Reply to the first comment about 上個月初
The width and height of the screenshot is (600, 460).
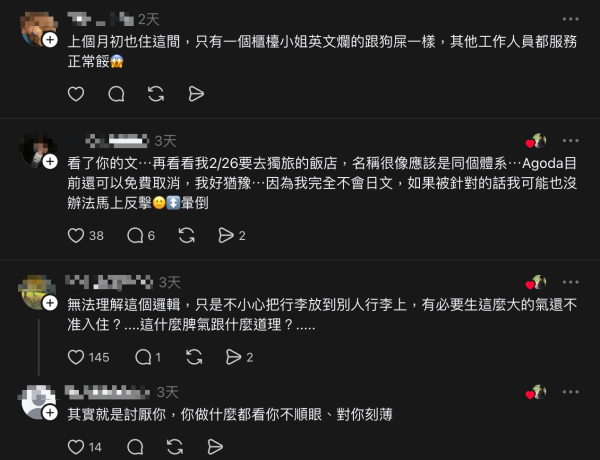pos(116,94)
